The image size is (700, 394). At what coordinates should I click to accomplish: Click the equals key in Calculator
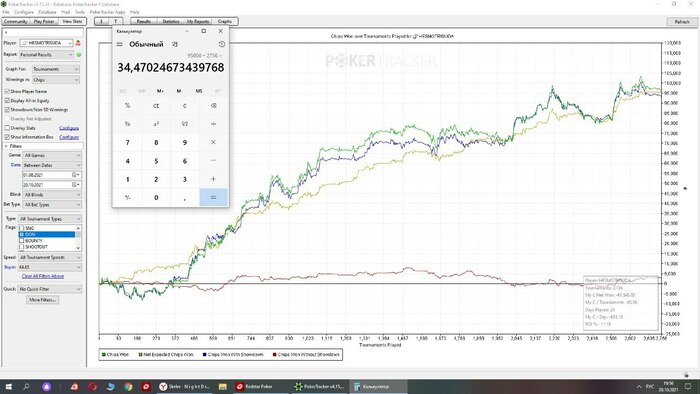pyautogui.click(x=213, y=197)
